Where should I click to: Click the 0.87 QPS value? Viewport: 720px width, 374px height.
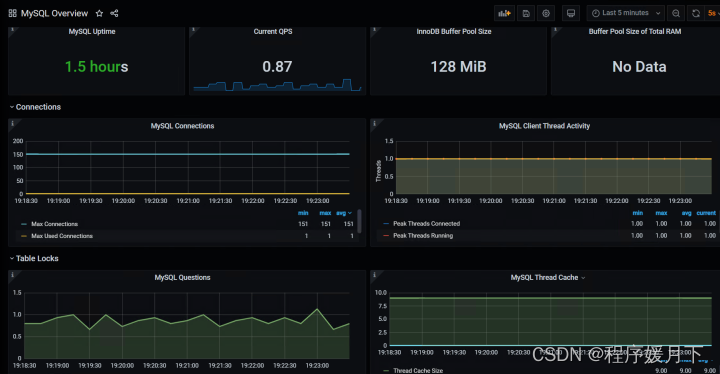[x=277, y=67]
